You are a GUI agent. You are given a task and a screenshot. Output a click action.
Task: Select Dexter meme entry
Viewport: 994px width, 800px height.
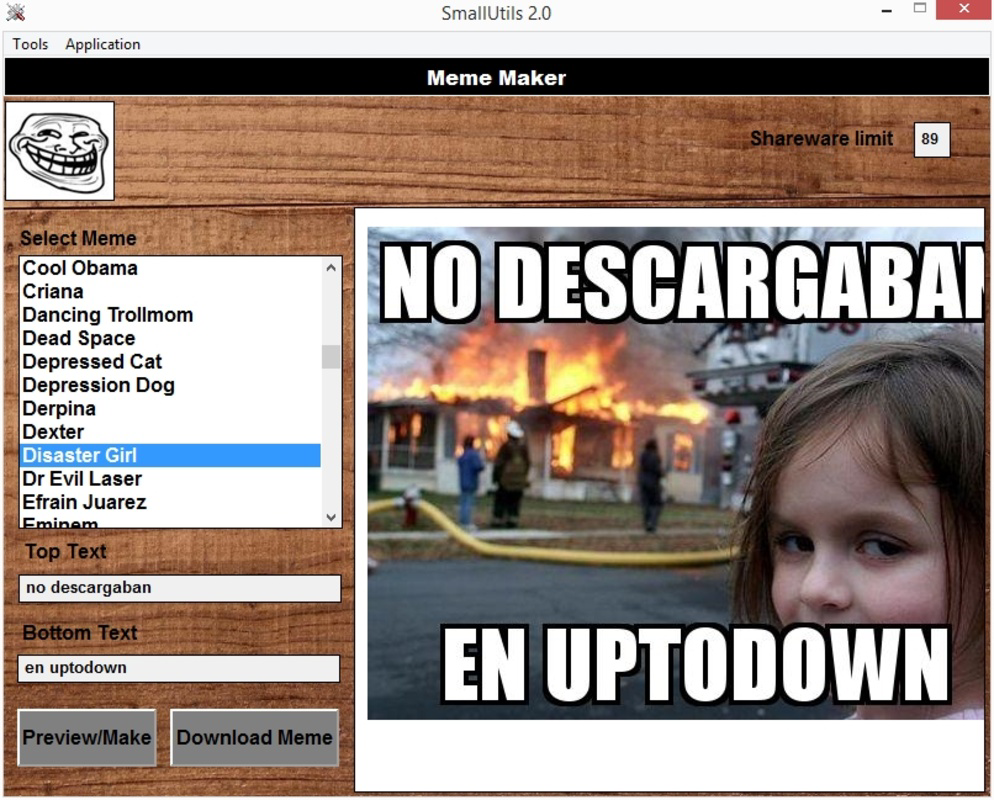tap(170, 432)
